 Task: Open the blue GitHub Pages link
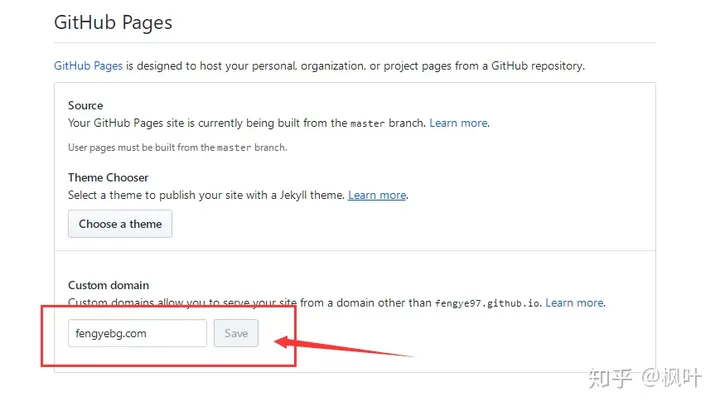(x=88, y=66)
